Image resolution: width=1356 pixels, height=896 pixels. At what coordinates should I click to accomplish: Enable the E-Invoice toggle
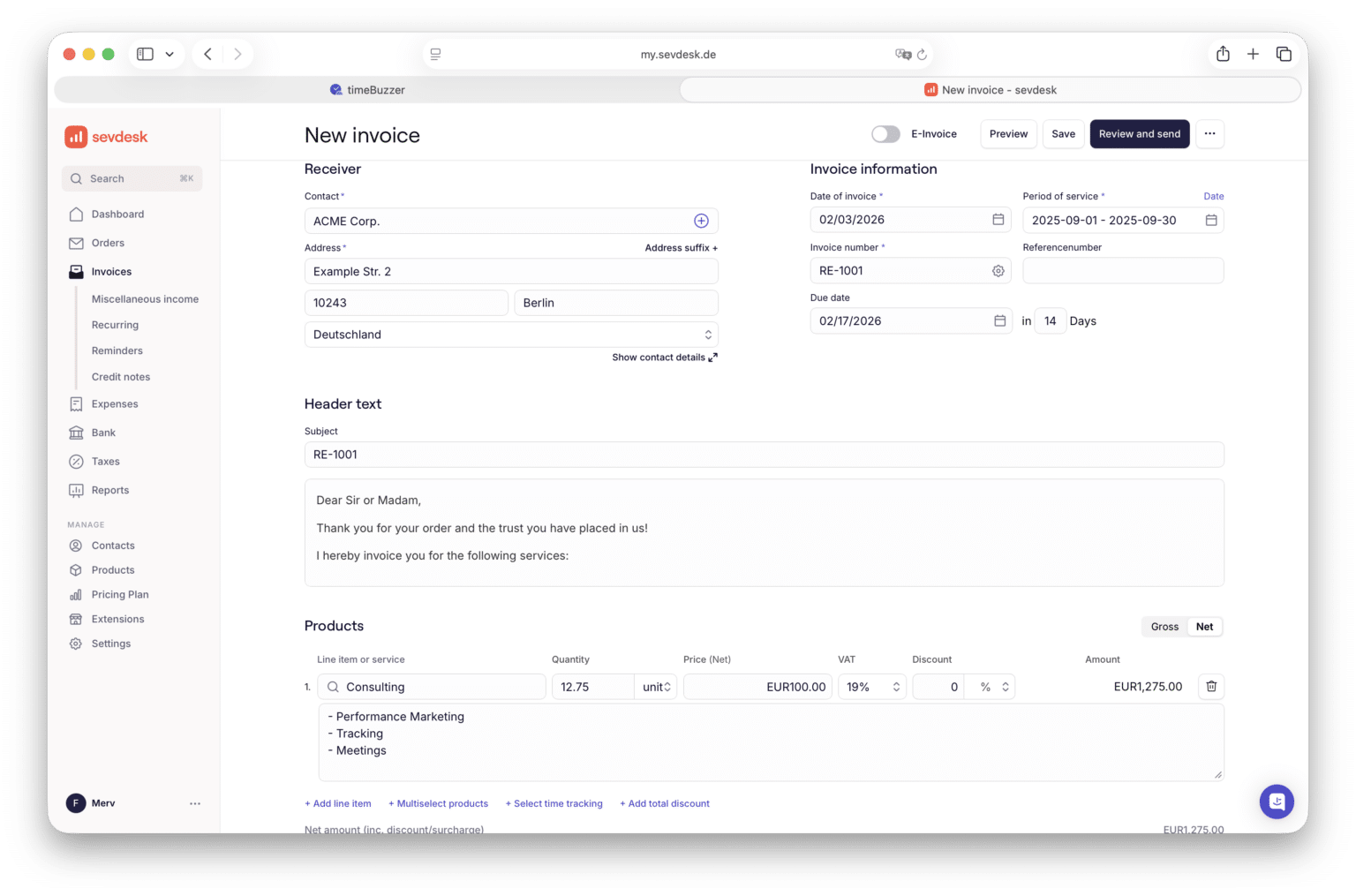point(885,134)
